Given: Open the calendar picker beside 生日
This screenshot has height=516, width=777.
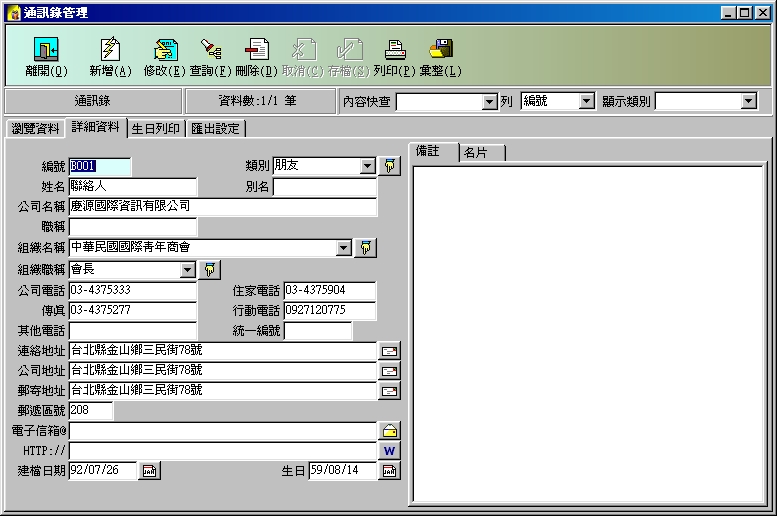Looking at the screenshot, I should [x=390, y=471].
